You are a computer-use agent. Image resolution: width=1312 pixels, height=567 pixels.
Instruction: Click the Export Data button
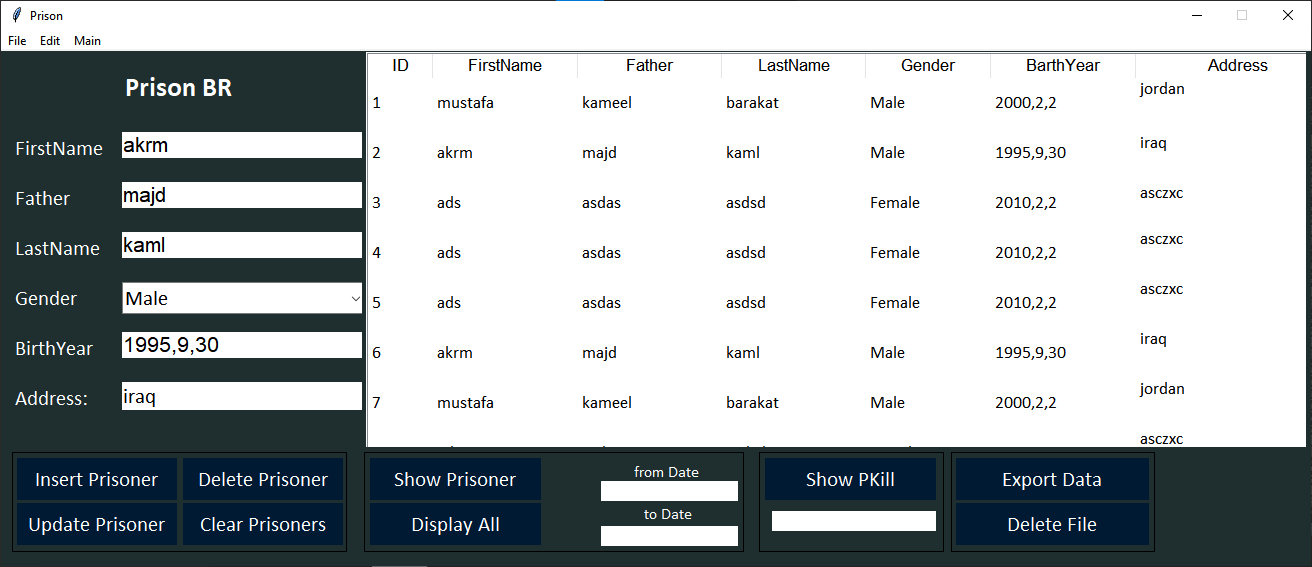click(1051, 479)
